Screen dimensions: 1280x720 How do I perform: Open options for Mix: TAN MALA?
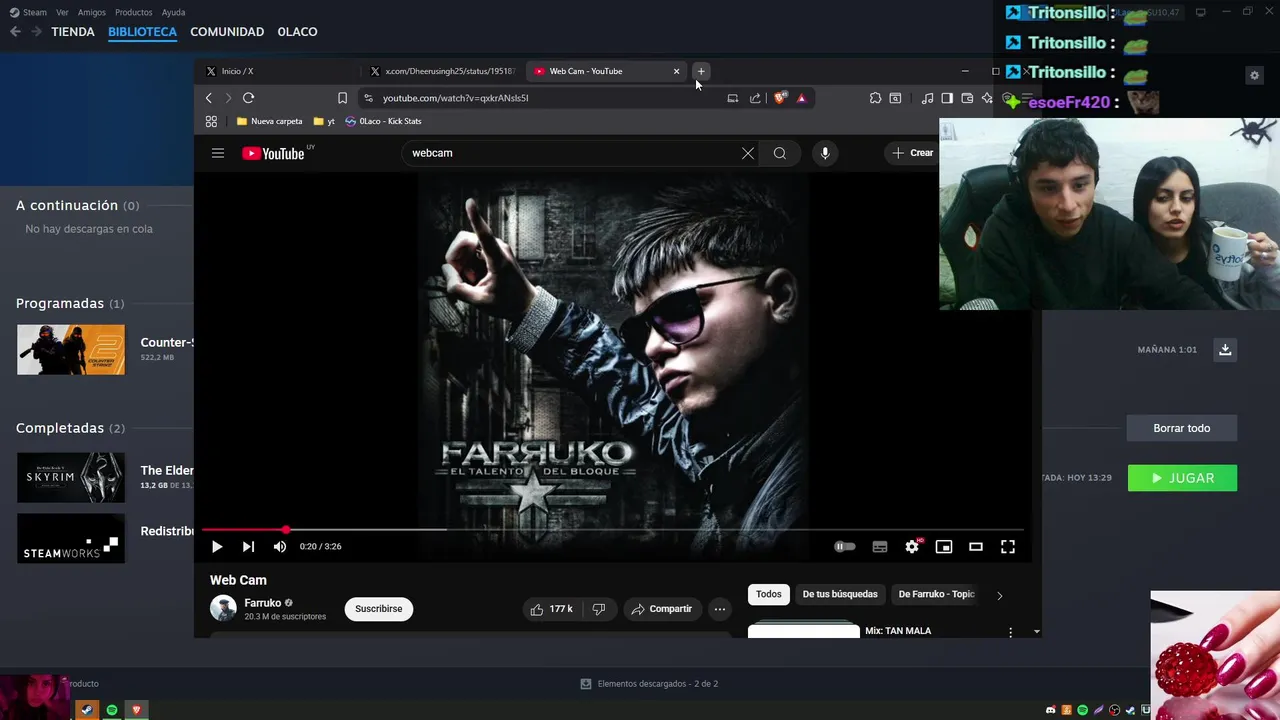pos(1010,632)
